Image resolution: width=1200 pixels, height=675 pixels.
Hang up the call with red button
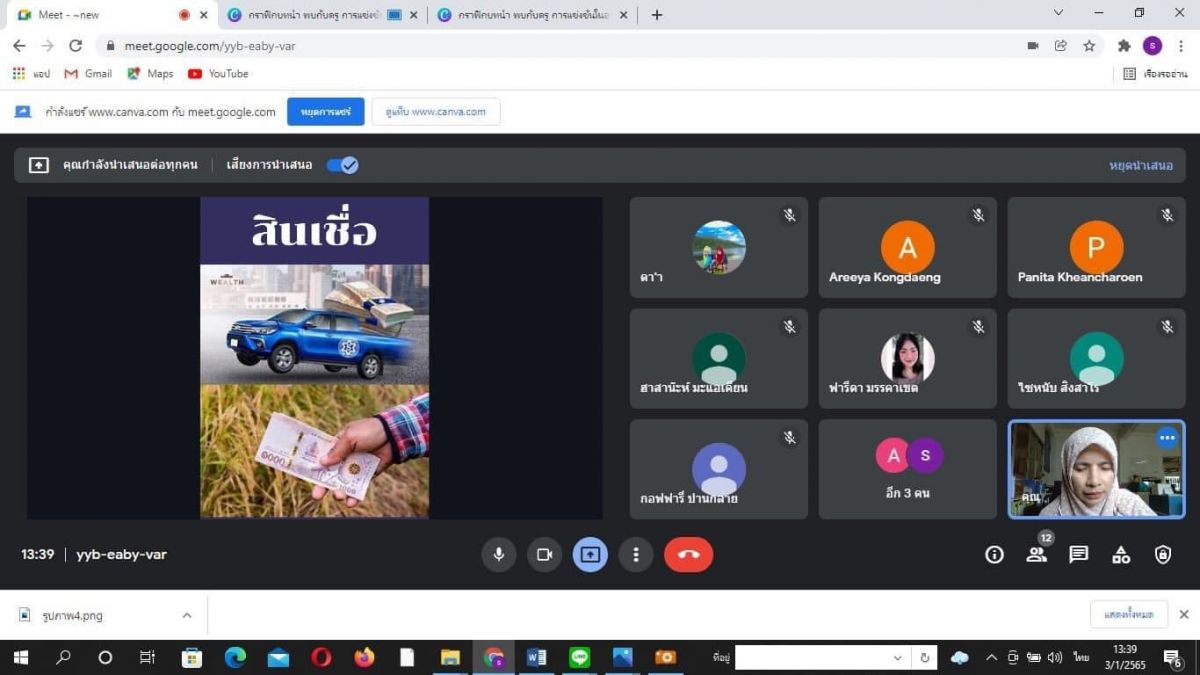click(688, 554)
